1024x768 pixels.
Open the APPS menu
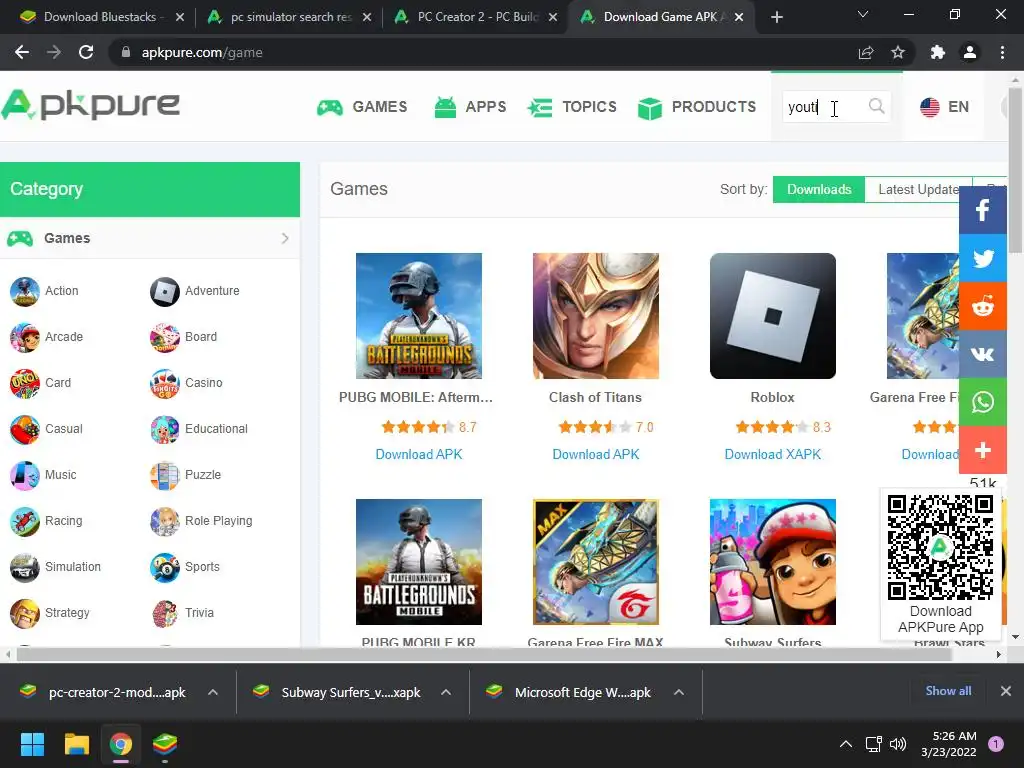pyautogui.click(x=470, y=107)
